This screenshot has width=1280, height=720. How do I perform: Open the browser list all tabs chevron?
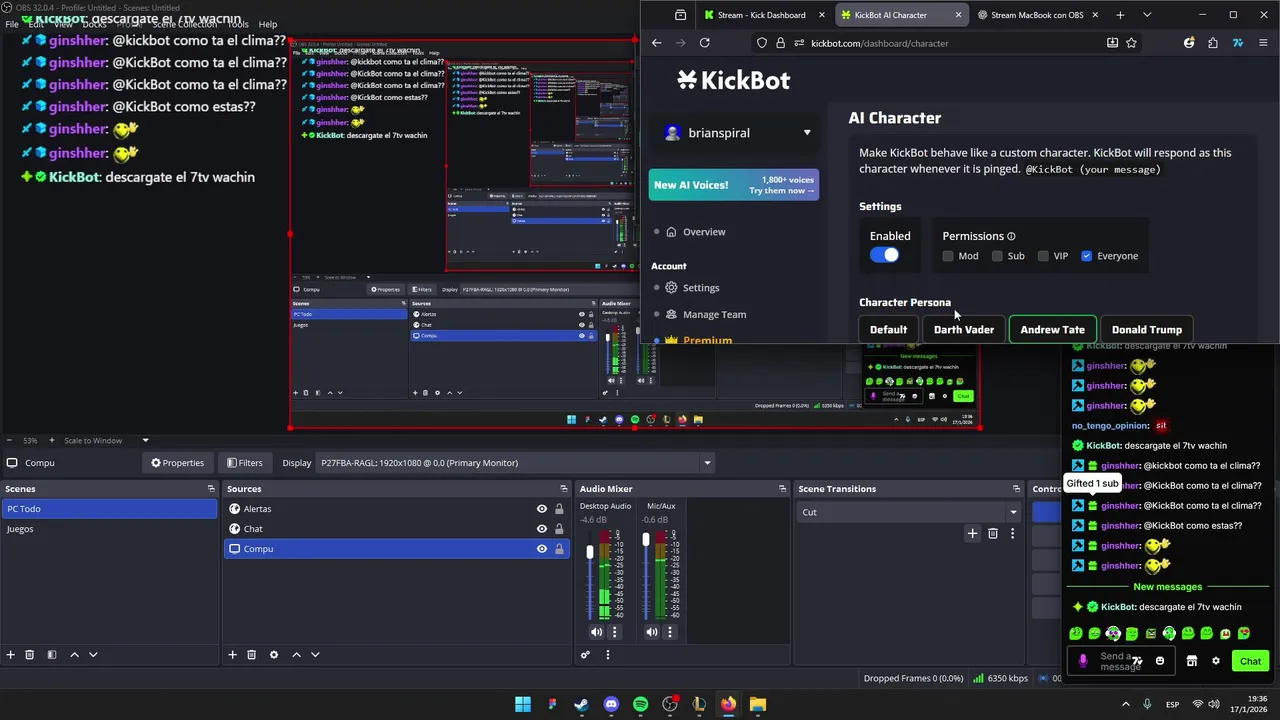1147,15
